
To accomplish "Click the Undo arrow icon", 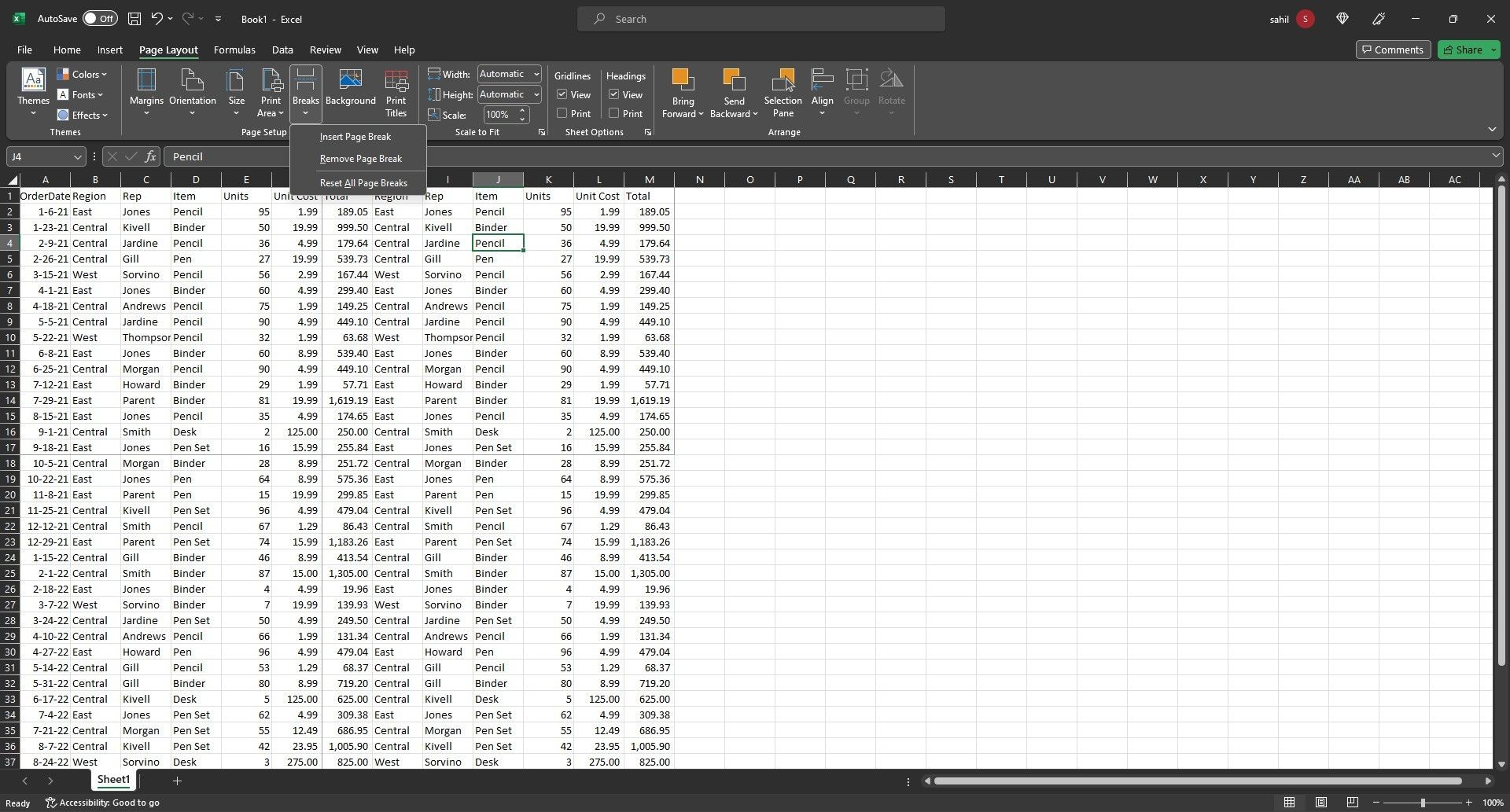I will pos(157,19).
